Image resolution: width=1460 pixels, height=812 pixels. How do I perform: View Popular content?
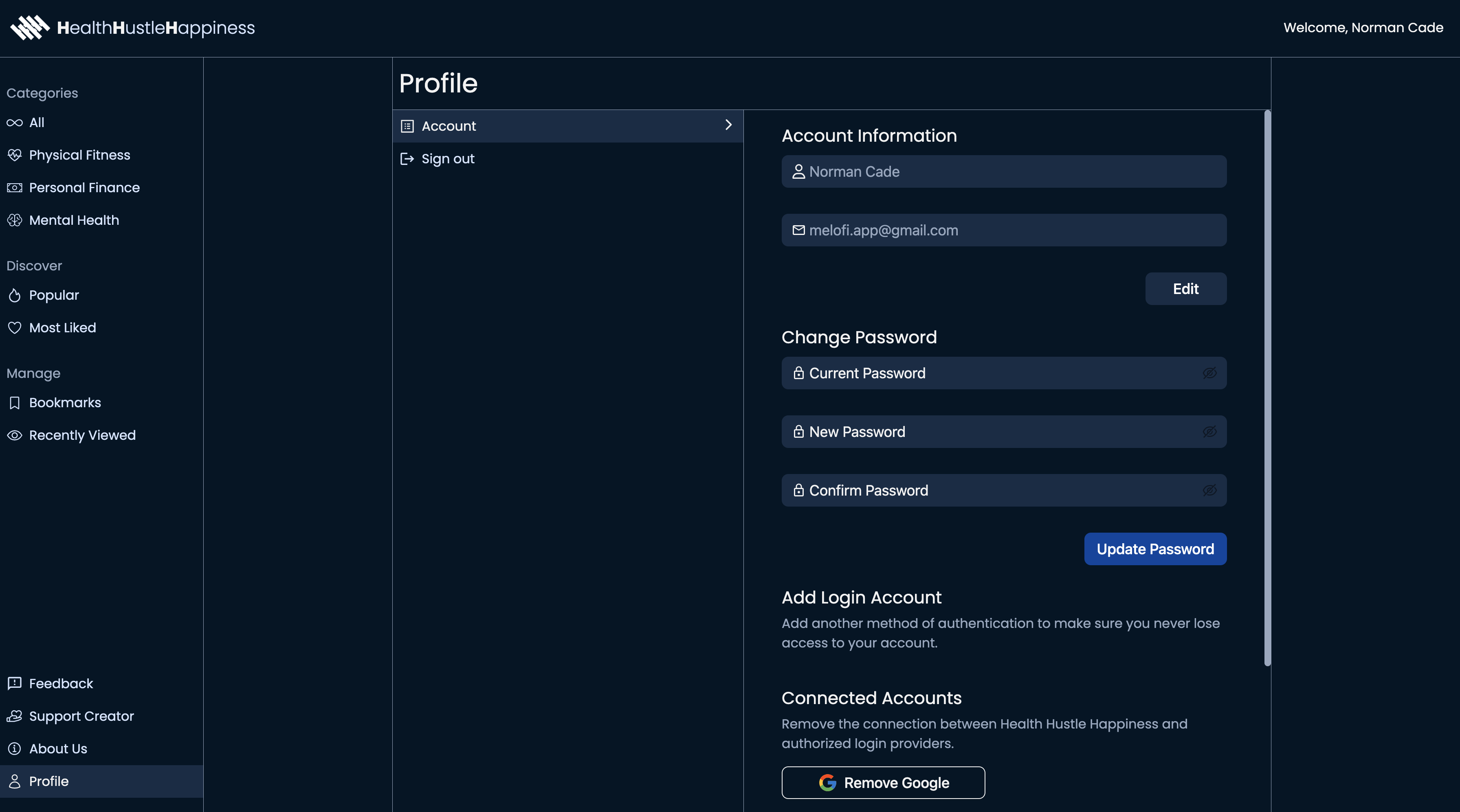(101, 295)
